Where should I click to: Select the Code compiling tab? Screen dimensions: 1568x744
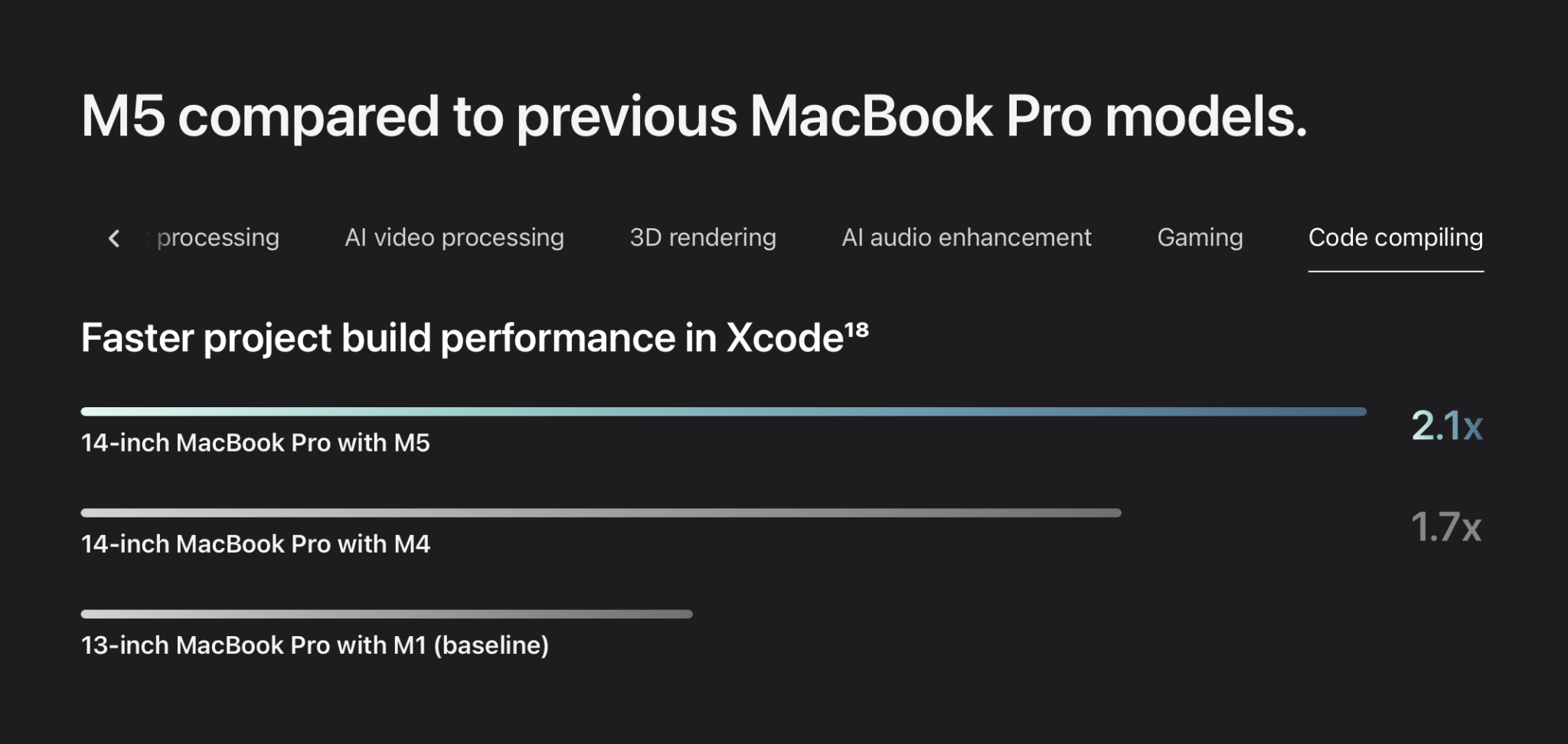coord(1396,237)
